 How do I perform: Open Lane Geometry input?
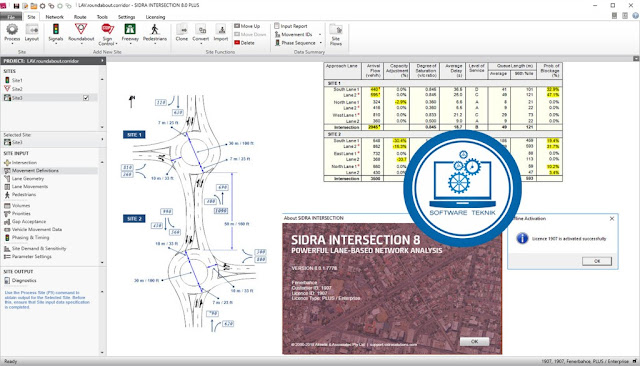pos(24,178)
